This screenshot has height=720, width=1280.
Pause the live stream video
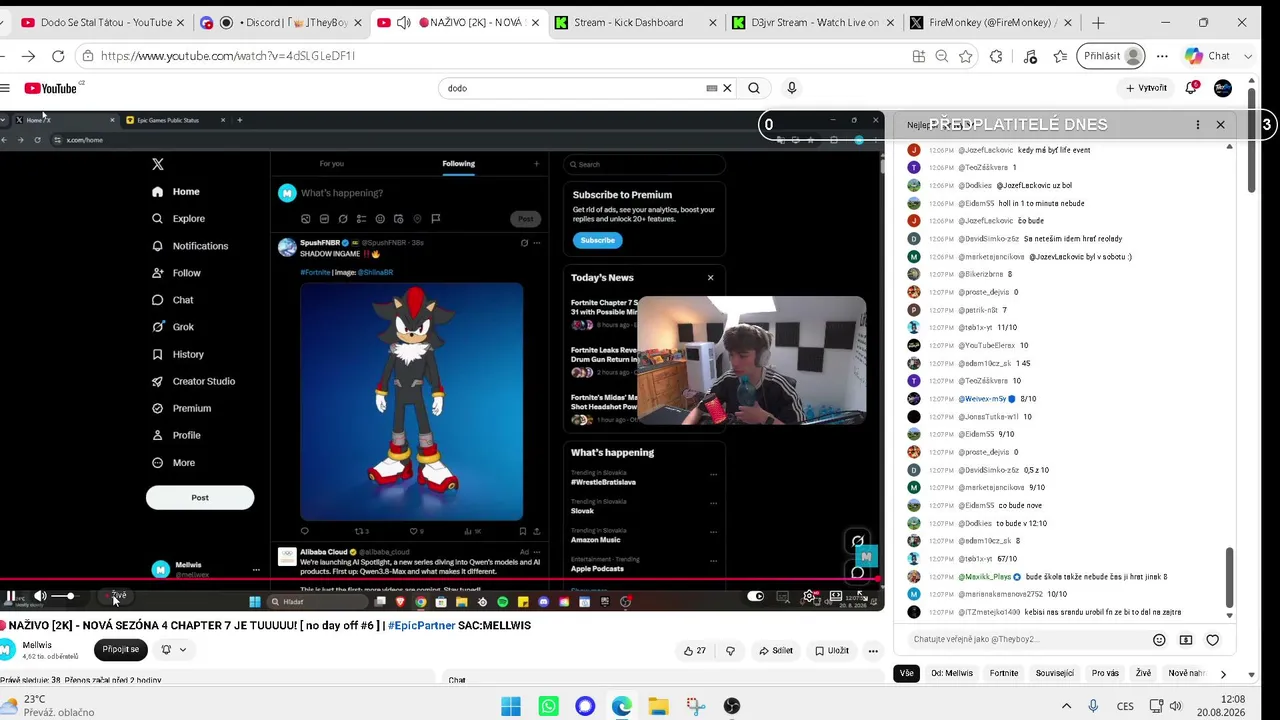11,597
